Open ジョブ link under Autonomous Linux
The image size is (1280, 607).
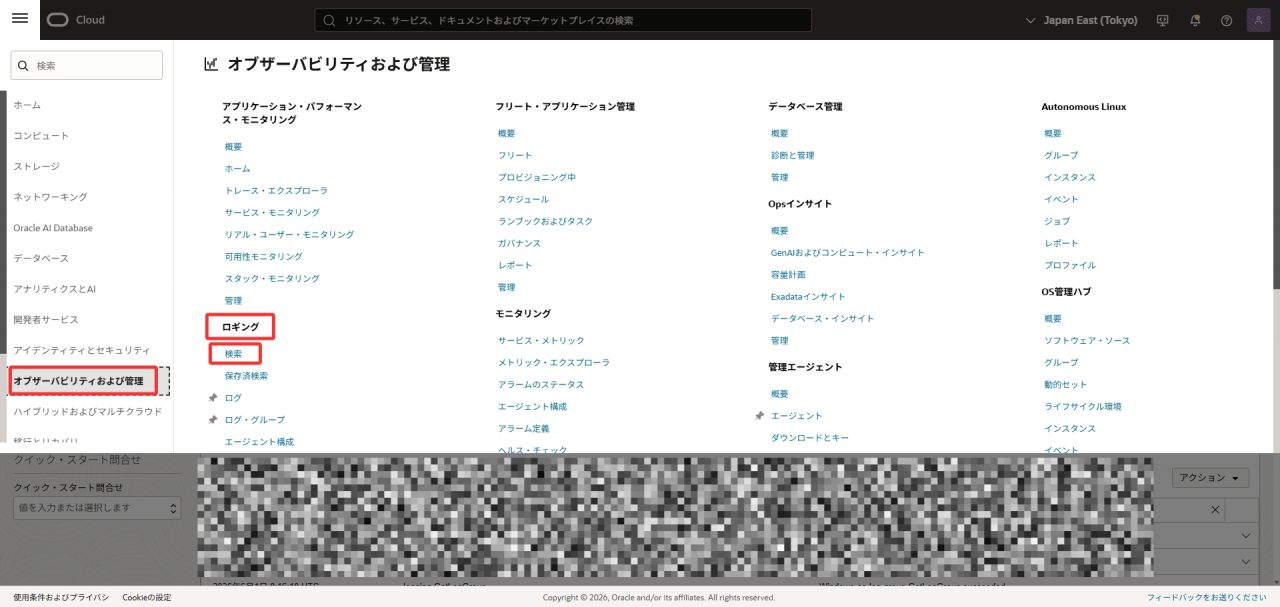[1057, 221]
